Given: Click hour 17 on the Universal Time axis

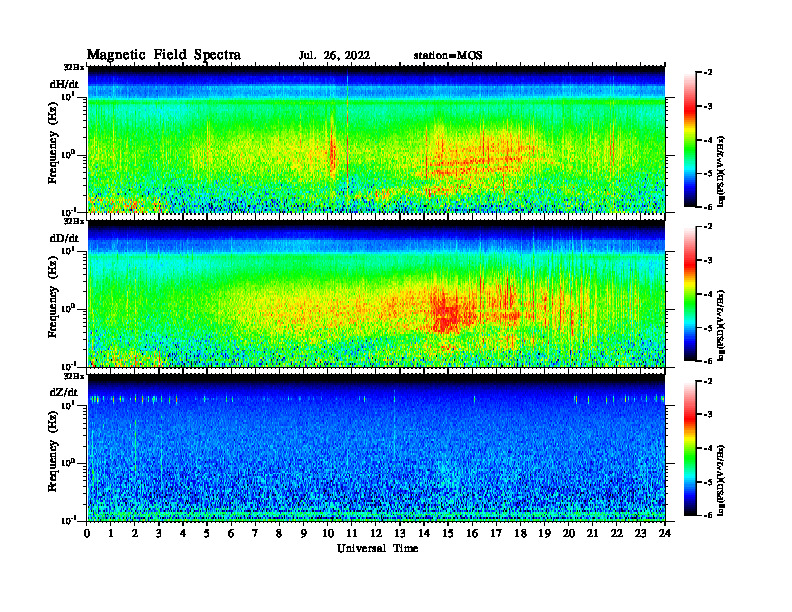Looking at the screenshot, I should pyautogui.click(x=496, y=533).
